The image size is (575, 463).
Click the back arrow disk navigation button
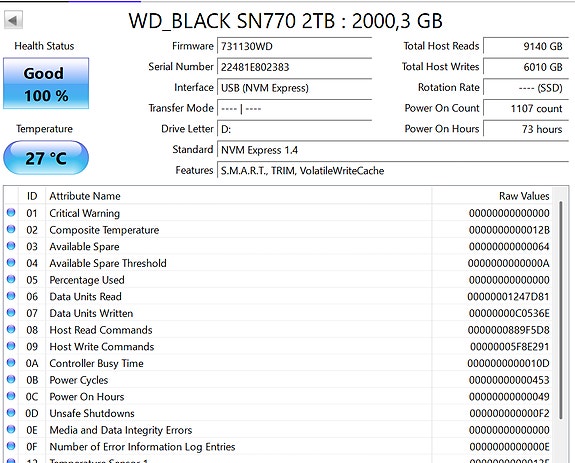pyautogui.click(x=14, y=20)
